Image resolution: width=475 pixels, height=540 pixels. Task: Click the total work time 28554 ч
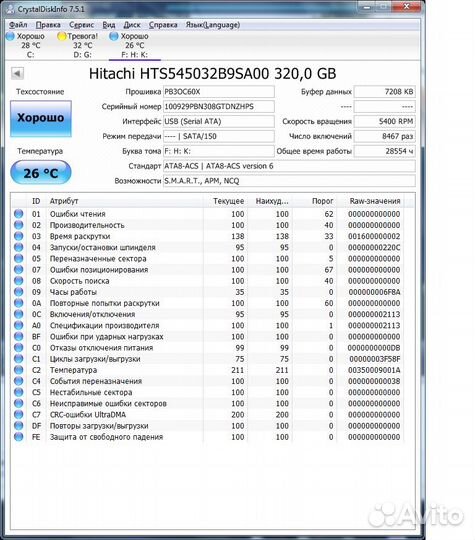(x=384, y=151)
